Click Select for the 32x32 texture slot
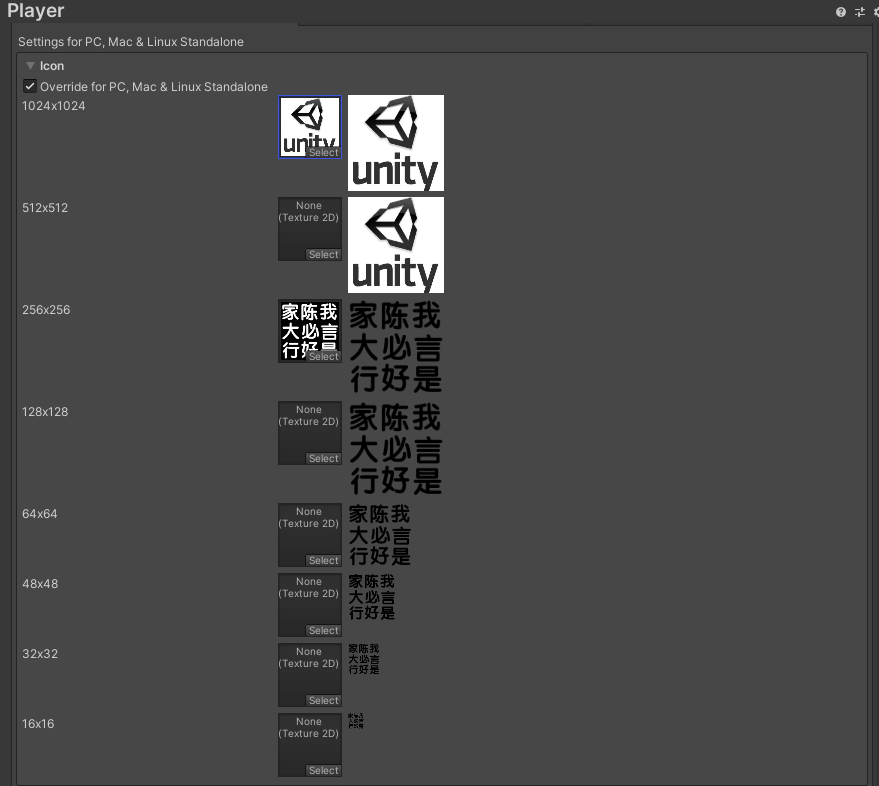This screenshot has height=786, width=879. point(323,701)
